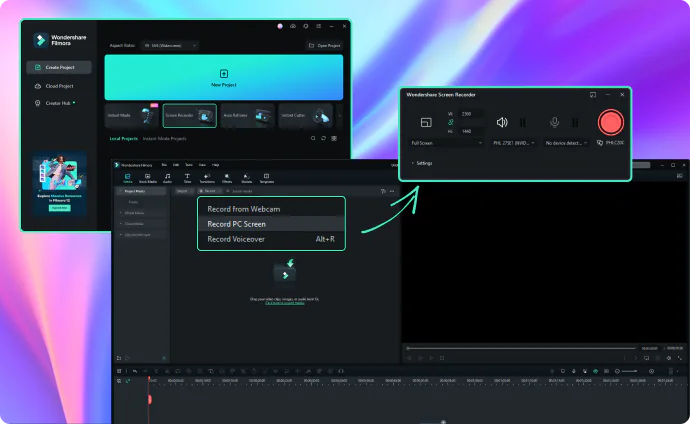This screenshot has height=424, width=690.
Task: Open the Full Screen capture mode dropdown
Action: [x=446, y=143]
